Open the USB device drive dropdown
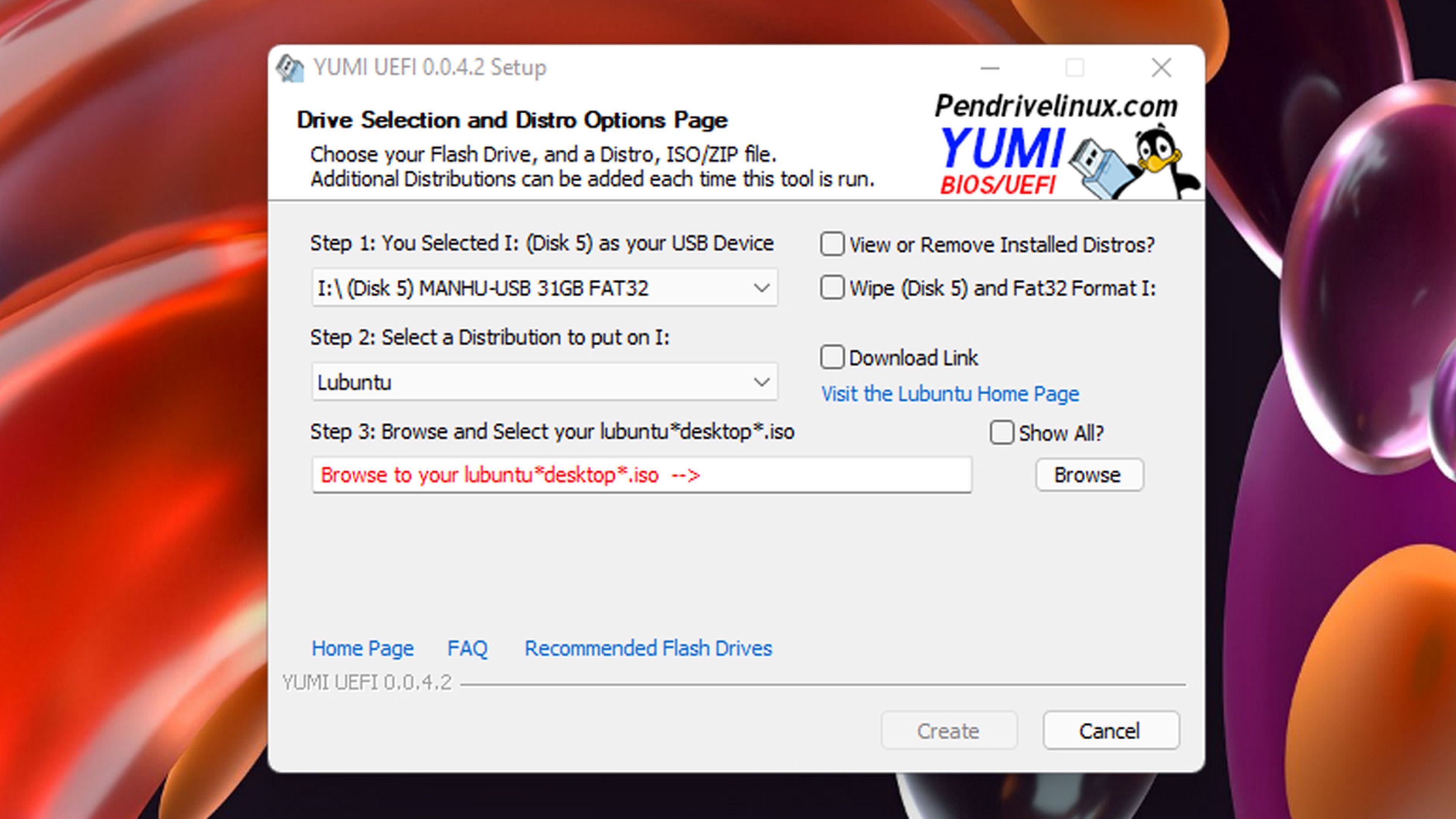This screenshot has height=819, width=1456. pos(545,288)
